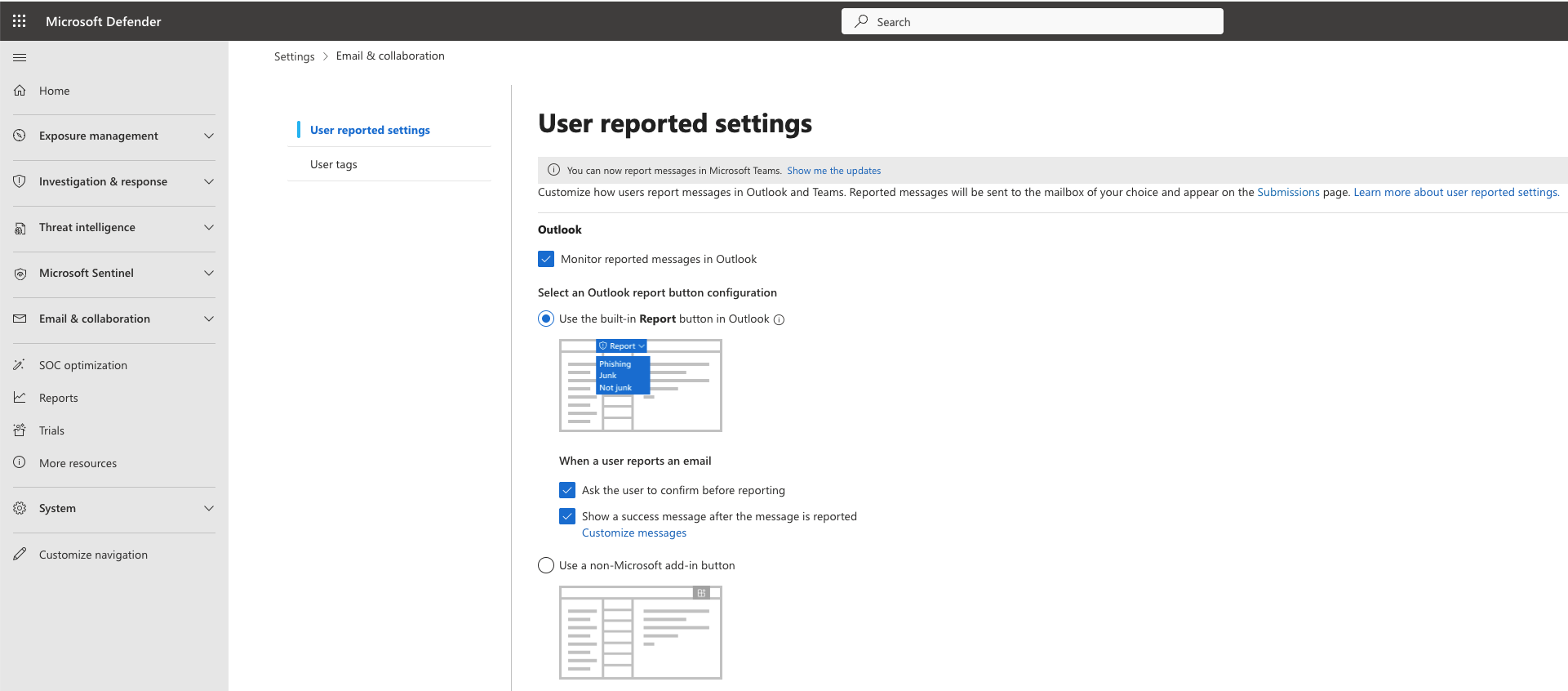Uncheck Monitor reported messages in Outlook
Screen dimensions: 1568x691
click(x=546, y=259)
